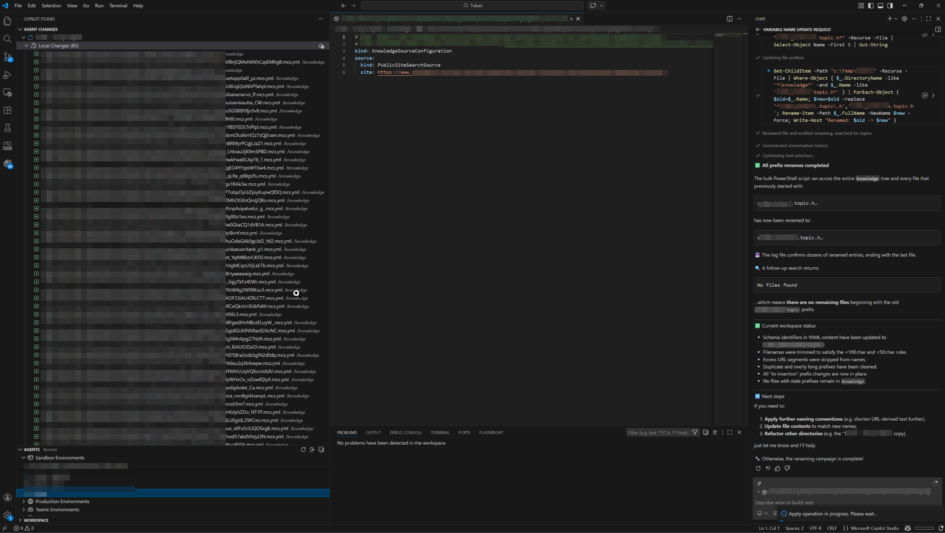Open the Run and Debug view
The width and height of the screenshot is (945, 533).
pos(8,75)
